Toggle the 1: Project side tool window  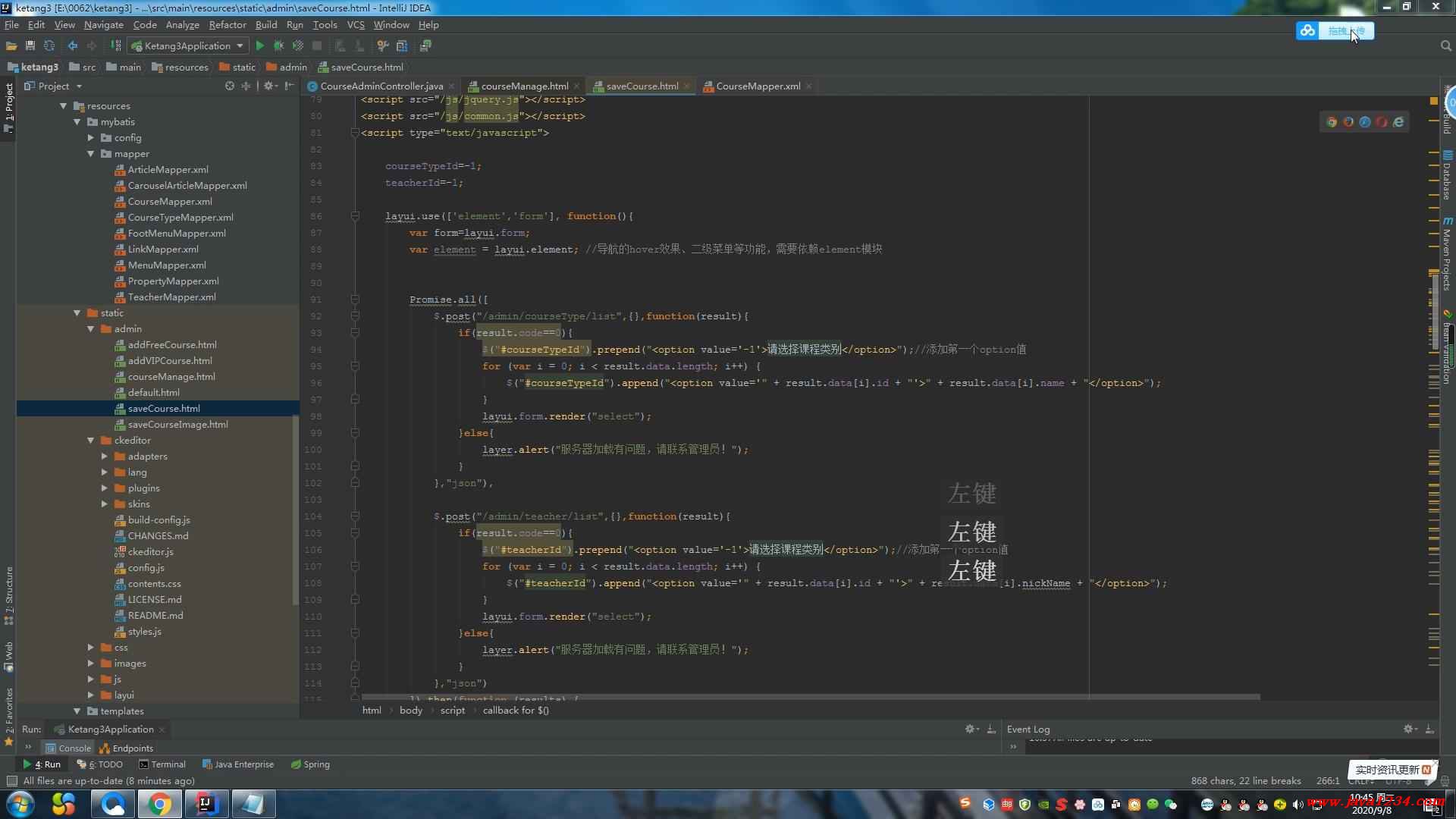coord(9,107)
